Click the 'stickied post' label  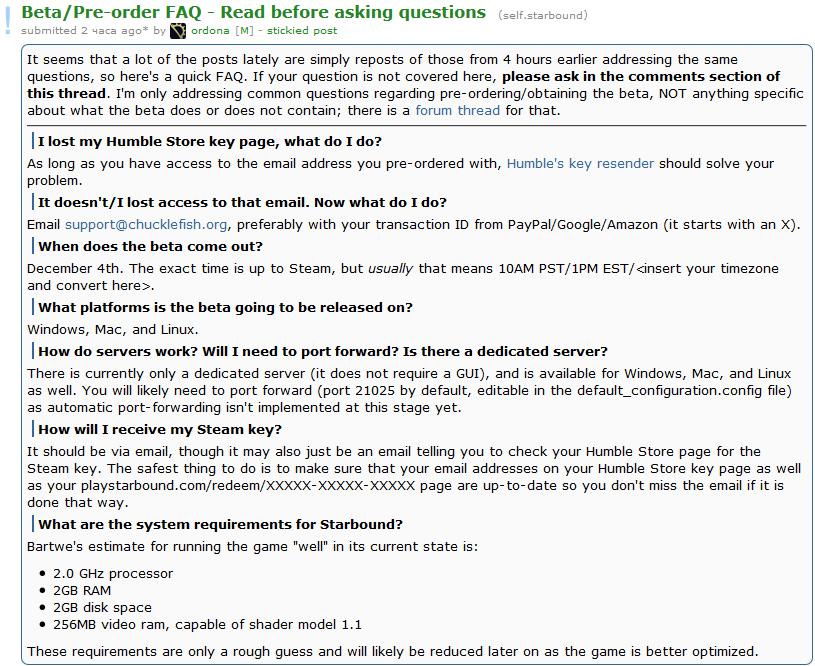point(302,31)
